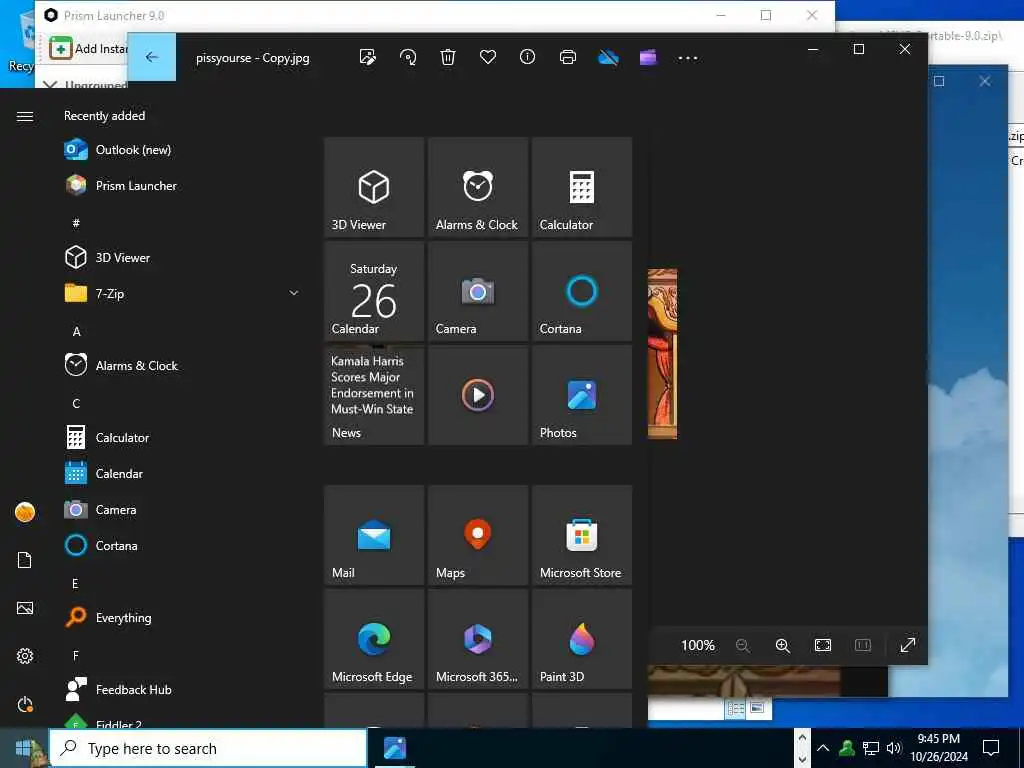This screenshot has height=768, width=1024.
Task: Open 3D Viewer in the app list
Action: (183, 257)
